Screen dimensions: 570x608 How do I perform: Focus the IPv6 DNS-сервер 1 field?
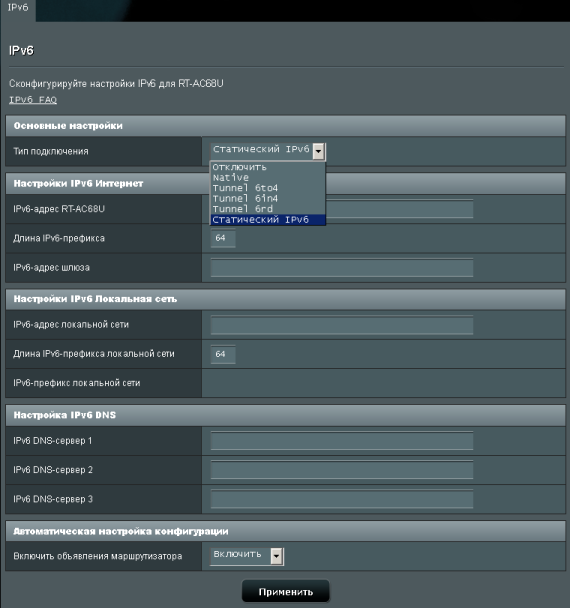342,441
